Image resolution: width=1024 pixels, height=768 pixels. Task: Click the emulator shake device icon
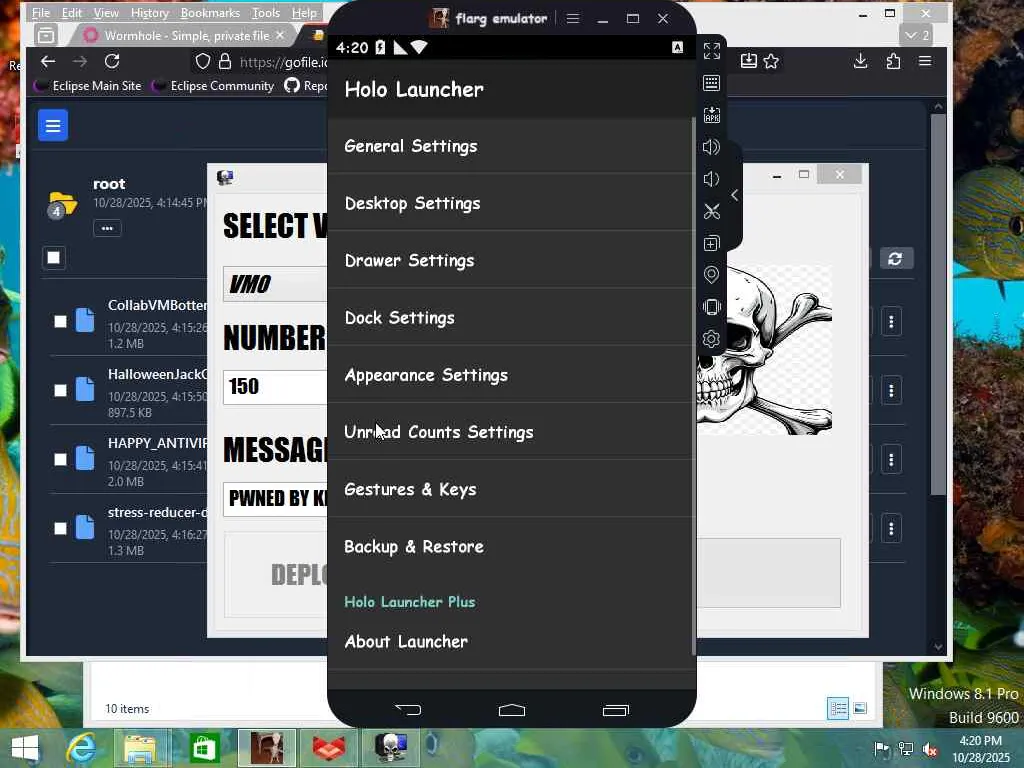pyautogui.click(x=711, y=307)
